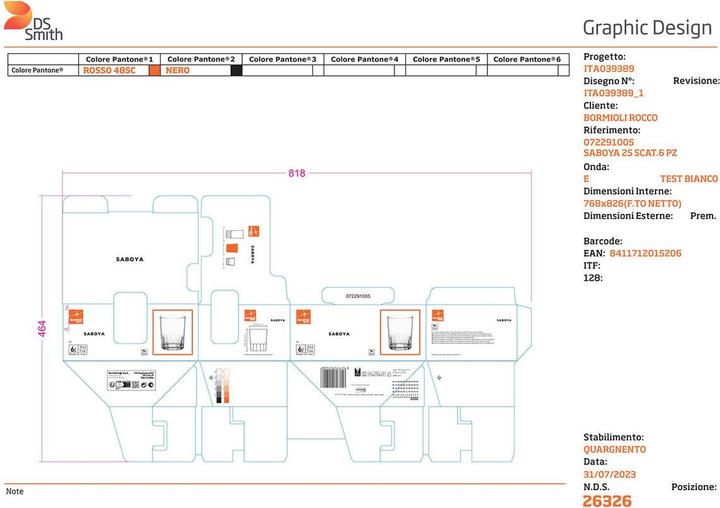Click the orange ROSSO 485C color swatch
Screen dimensions: 720x508
click(155, 70)
